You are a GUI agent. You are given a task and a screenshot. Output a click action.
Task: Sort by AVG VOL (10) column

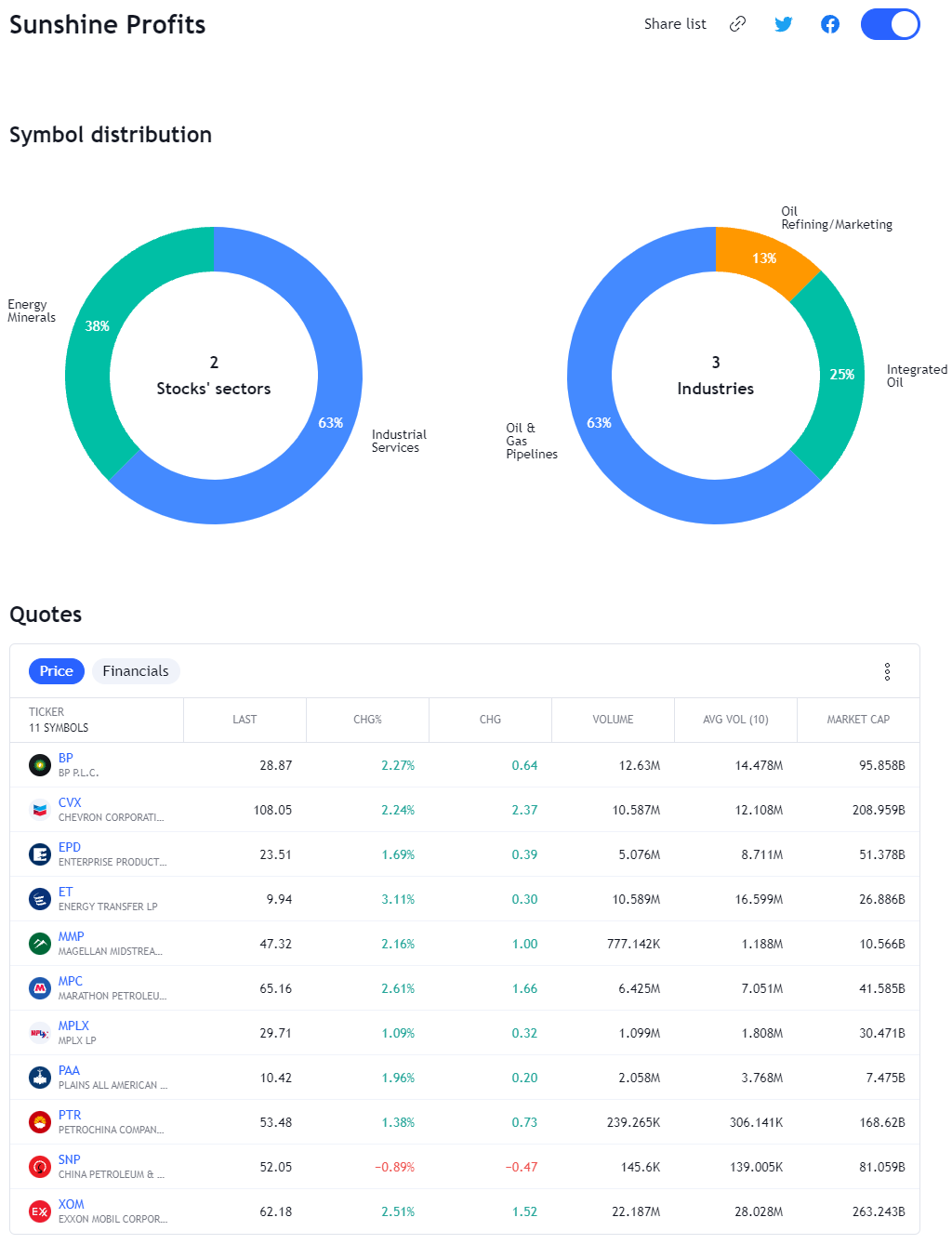[x=735, y=720]
